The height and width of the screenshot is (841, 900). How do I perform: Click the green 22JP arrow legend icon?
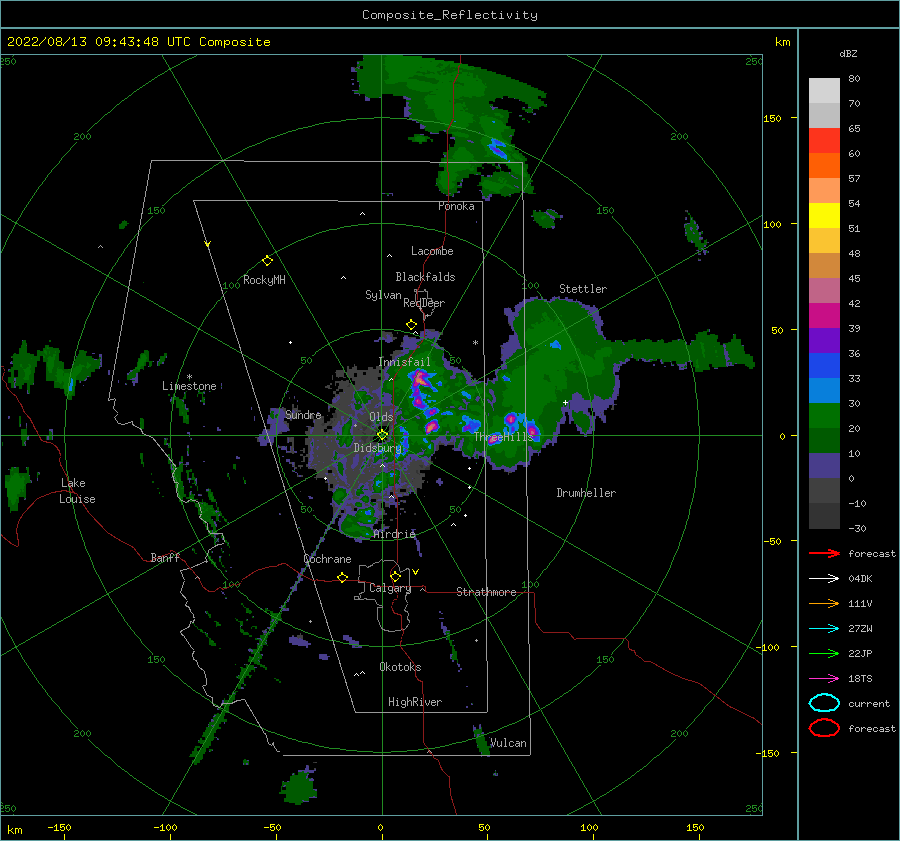(x=824, y=653)
